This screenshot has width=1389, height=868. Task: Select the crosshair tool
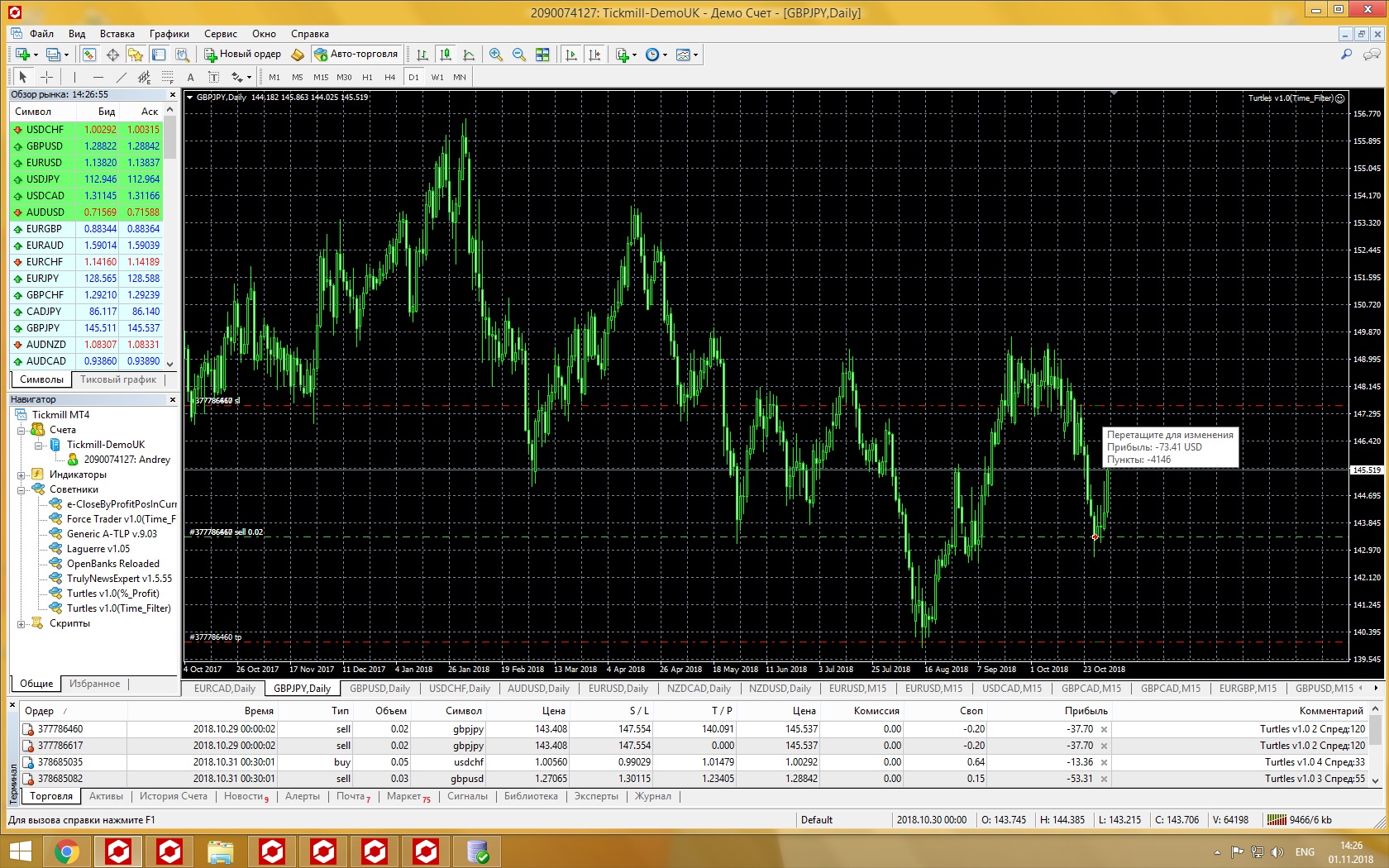click(46, 77)
